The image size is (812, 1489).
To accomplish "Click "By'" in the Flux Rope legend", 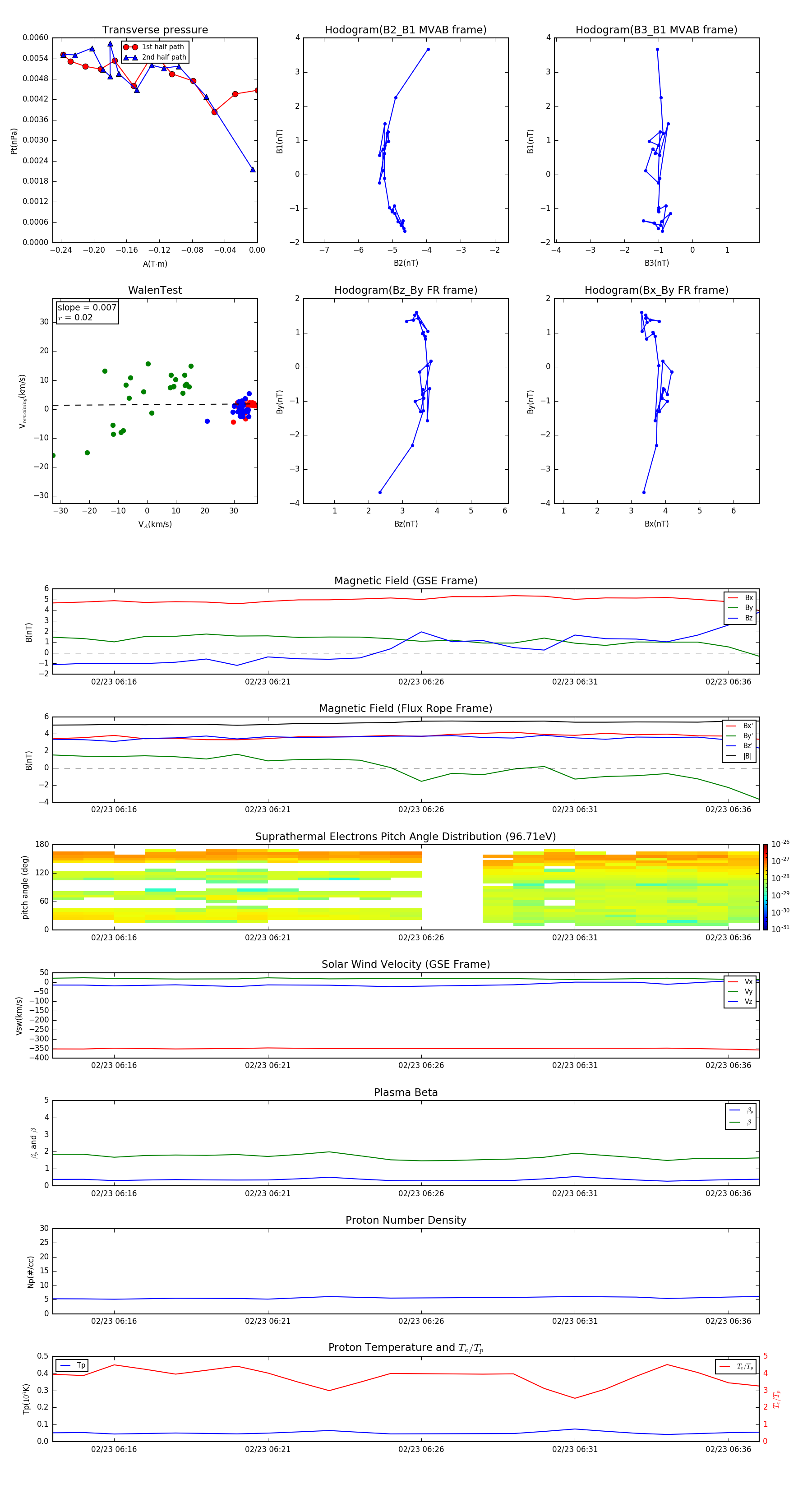I will tap(748, 736).
